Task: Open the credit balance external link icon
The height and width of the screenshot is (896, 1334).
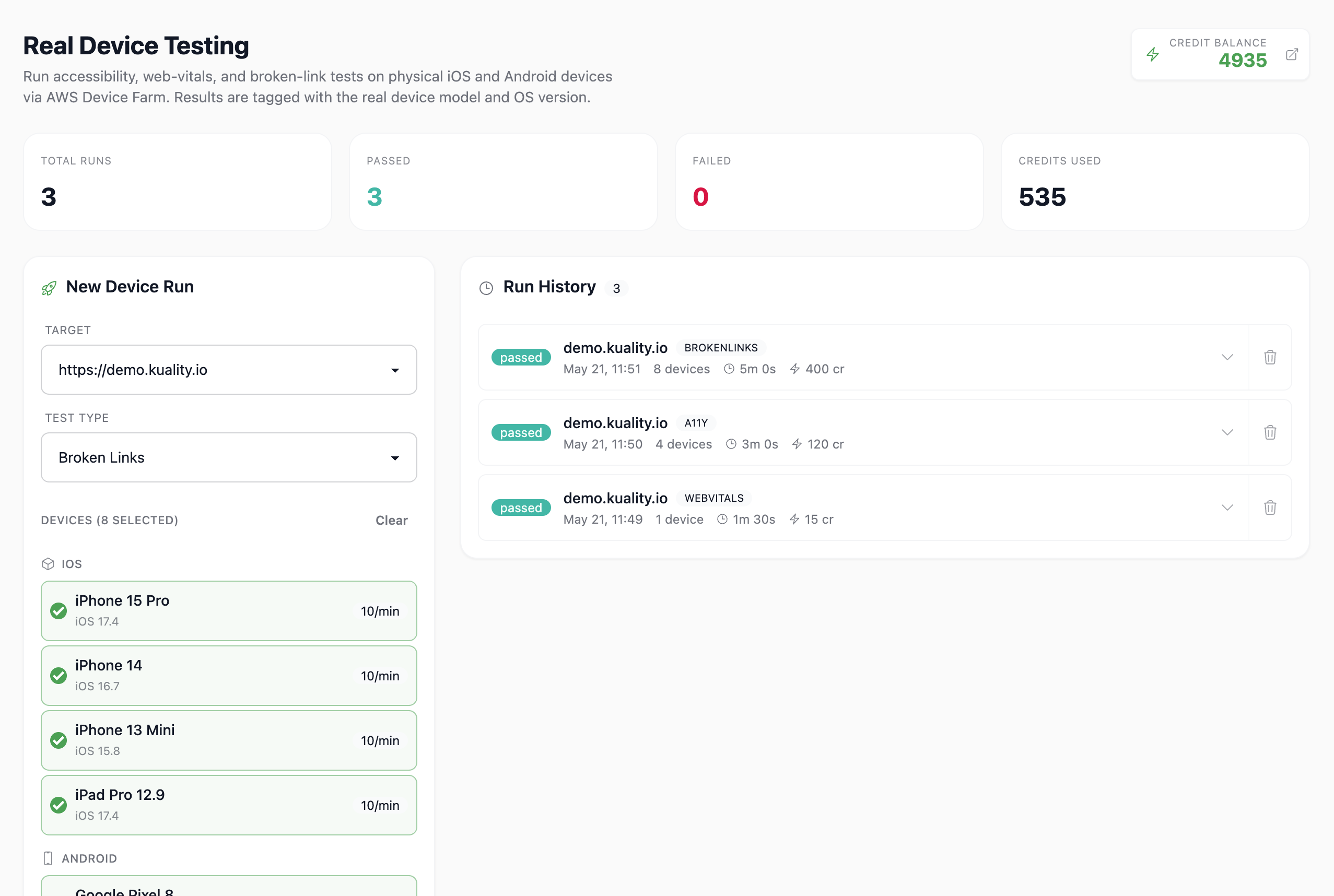Action: (x=1292, y=54)
